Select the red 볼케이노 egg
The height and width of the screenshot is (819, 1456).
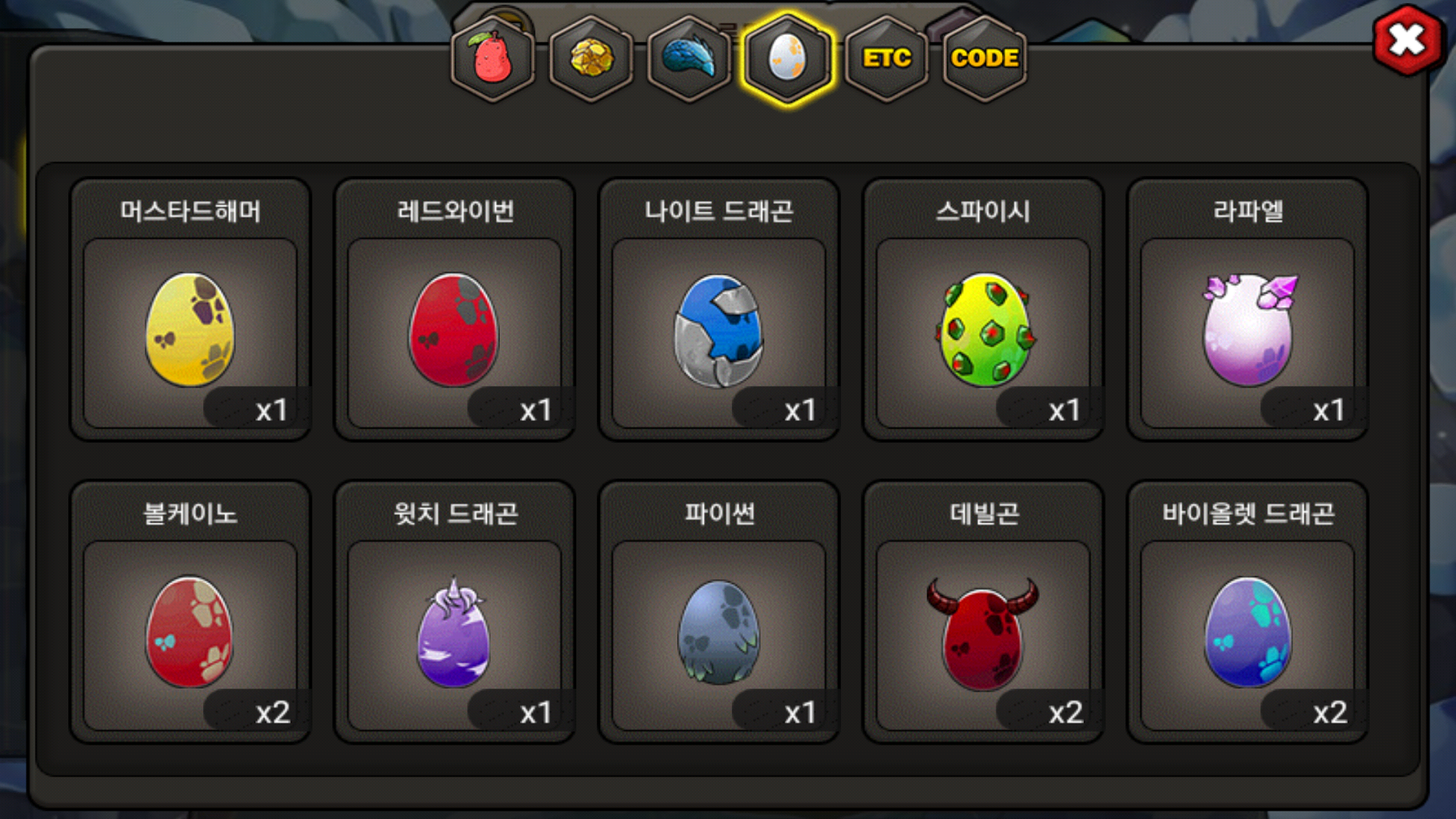point(190,632)
